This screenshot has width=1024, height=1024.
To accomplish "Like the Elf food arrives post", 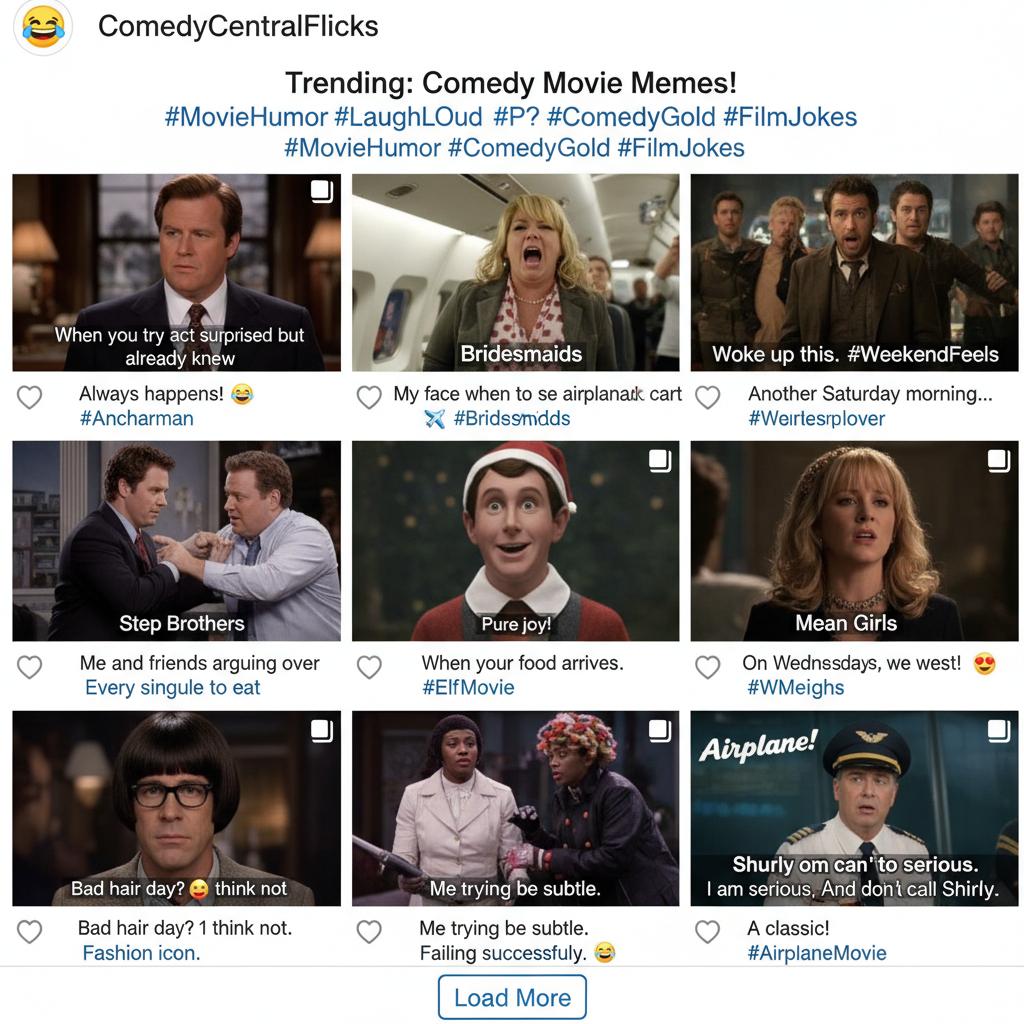I will tap(369, 667).
